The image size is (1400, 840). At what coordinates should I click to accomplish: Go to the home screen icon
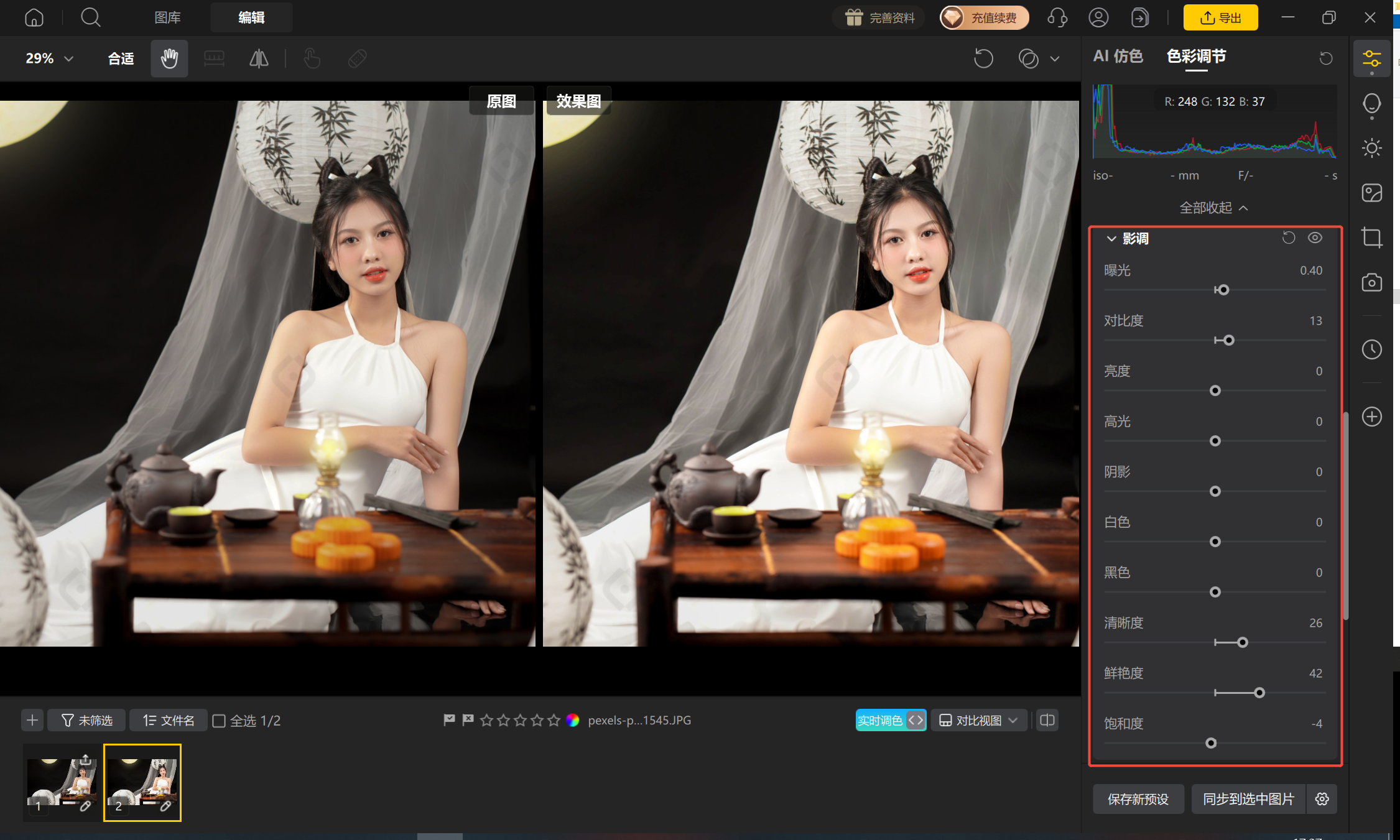(34, 17)
